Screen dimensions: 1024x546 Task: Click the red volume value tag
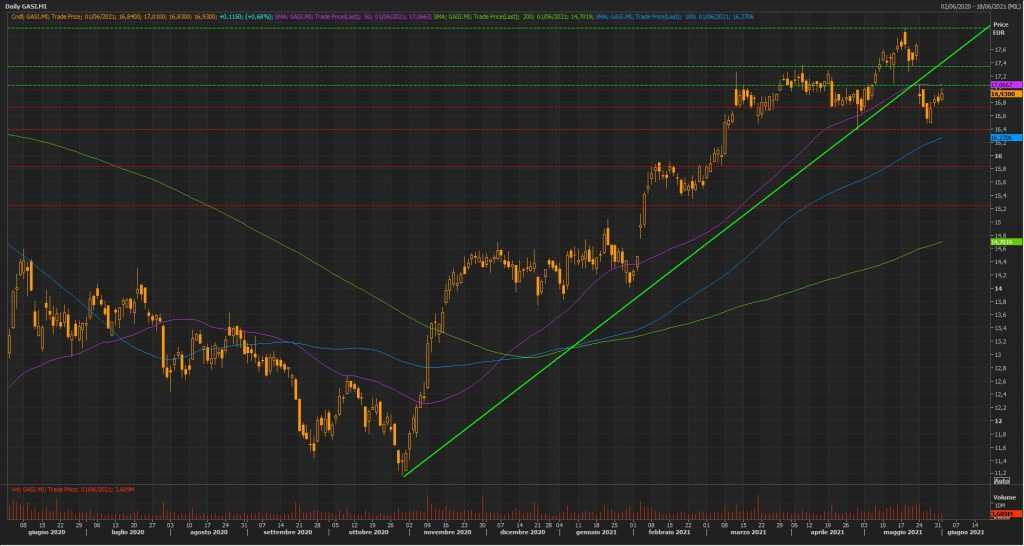tap(1000, 512)
